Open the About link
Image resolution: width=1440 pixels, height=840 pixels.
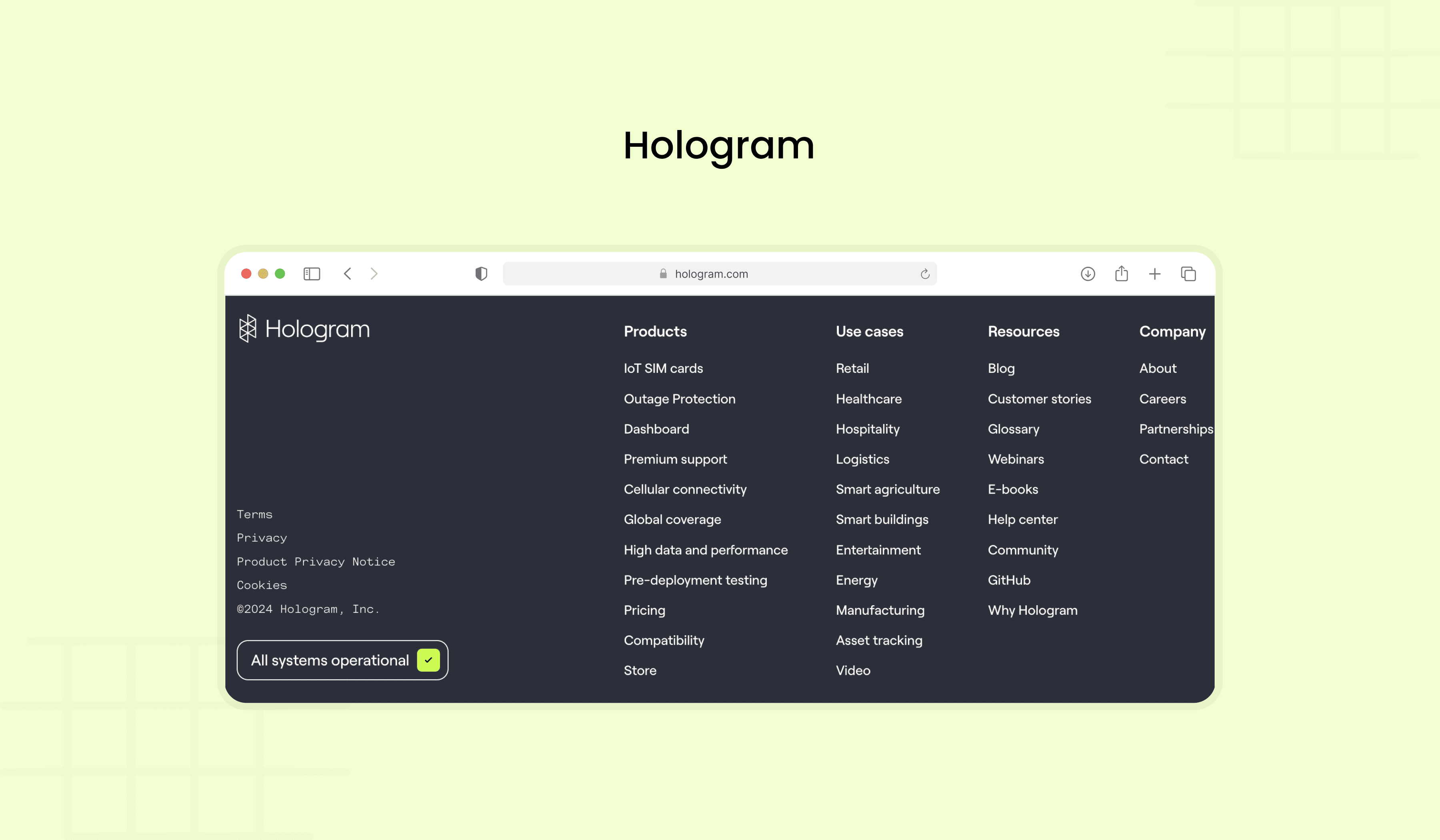point(1158,368)
